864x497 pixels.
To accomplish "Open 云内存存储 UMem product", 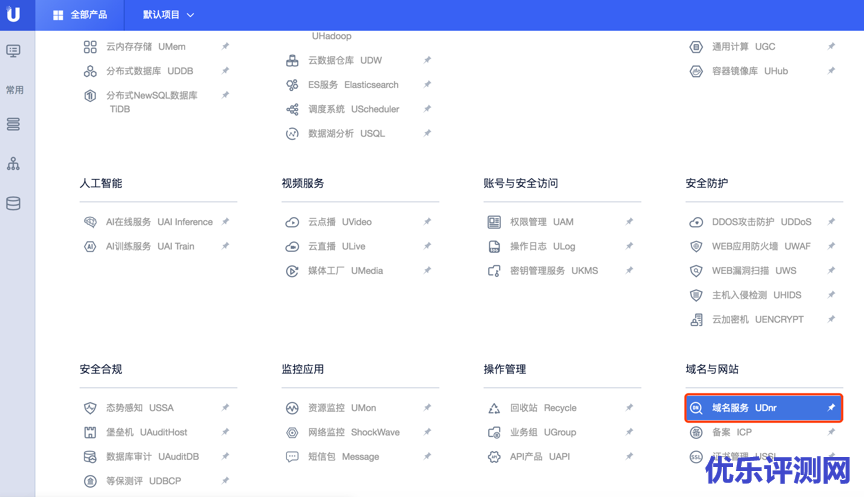I will coord(145,47).
